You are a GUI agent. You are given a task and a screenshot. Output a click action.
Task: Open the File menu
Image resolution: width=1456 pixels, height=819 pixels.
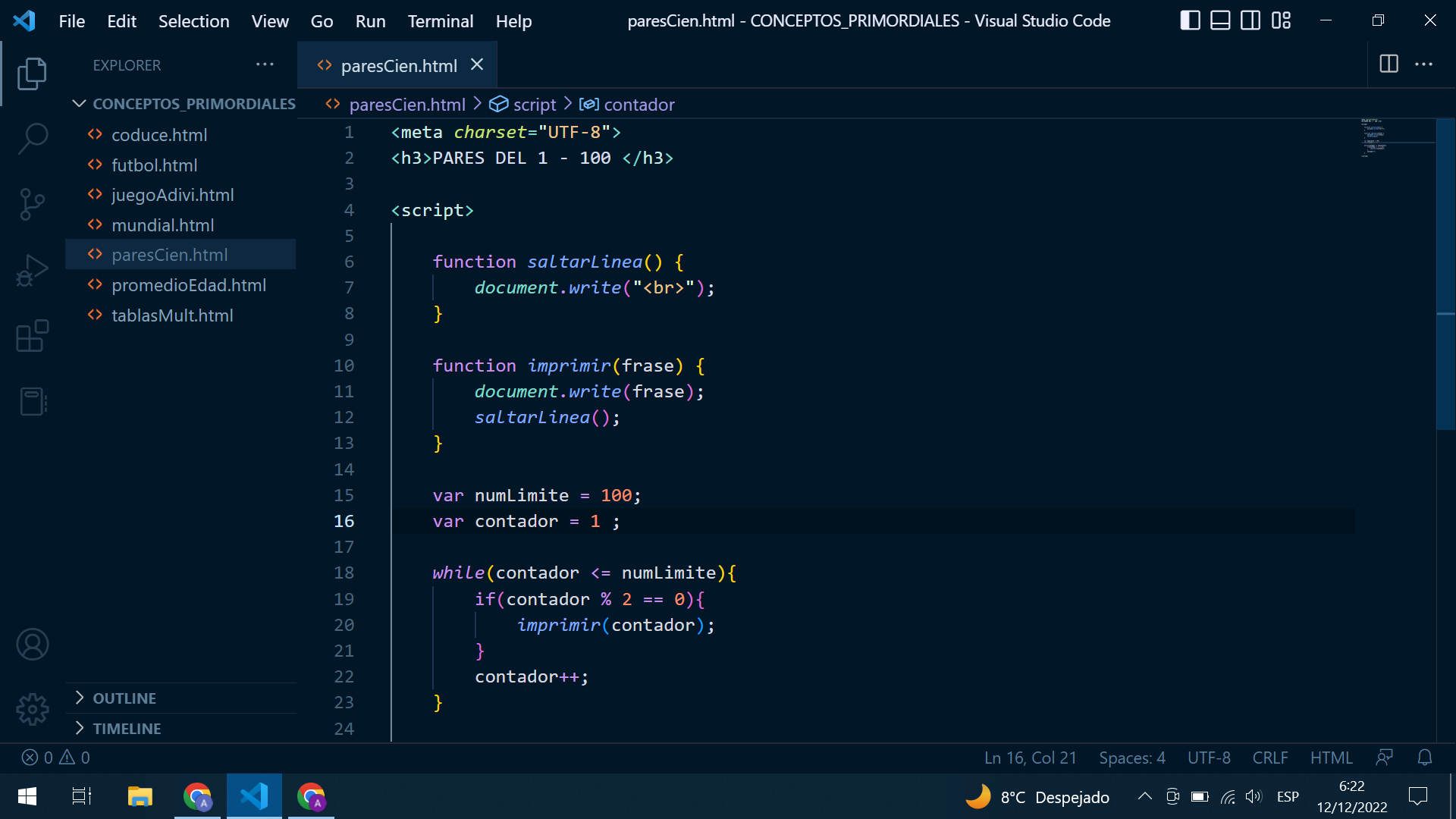tap(72, 21)
